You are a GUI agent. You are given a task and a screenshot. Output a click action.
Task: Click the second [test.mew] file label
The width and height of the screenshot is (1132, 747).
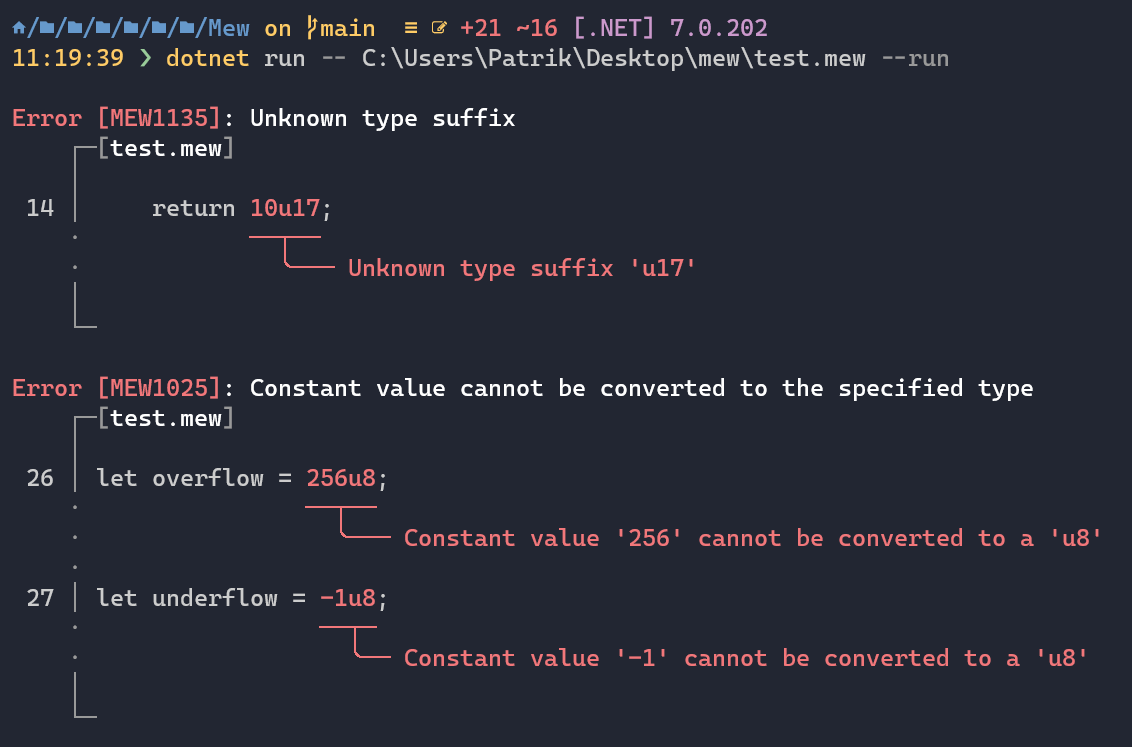pos(166,418)
